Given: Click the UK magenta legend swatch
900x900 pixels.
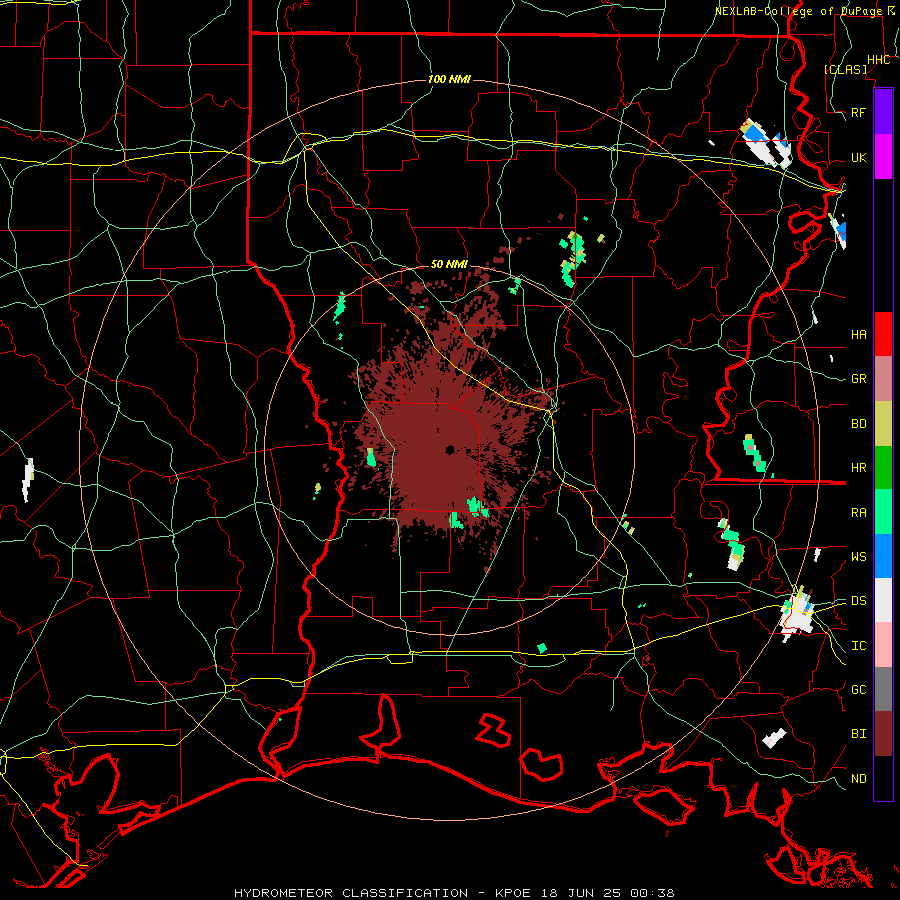Looking at the screenshot, I should pos(883,157).
